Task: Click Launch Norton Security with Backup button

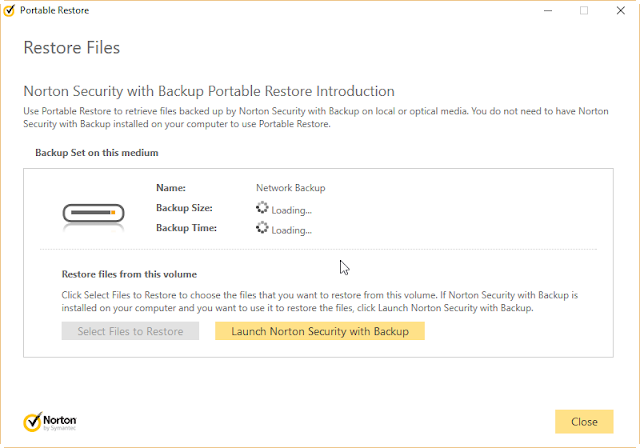Action: pyautogui.click(x=320, y=331)
